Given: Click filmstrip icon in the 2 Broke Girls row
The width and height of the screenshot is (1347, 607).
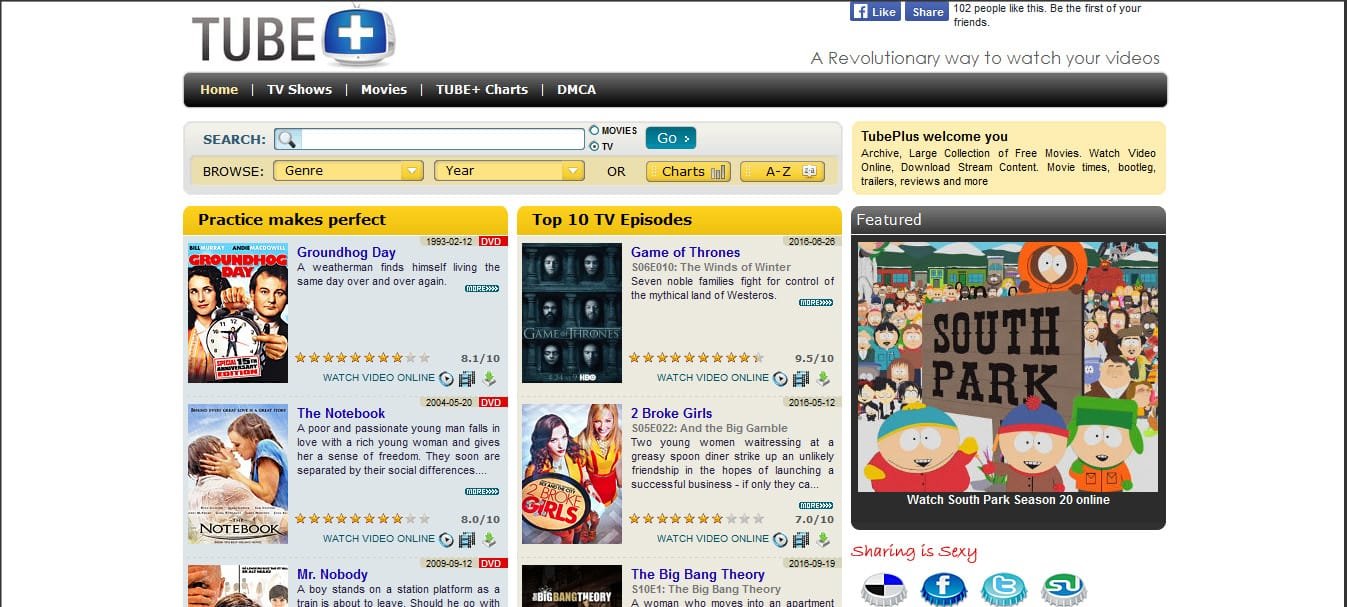Looking at the screenshot, I should click(800, 539).
